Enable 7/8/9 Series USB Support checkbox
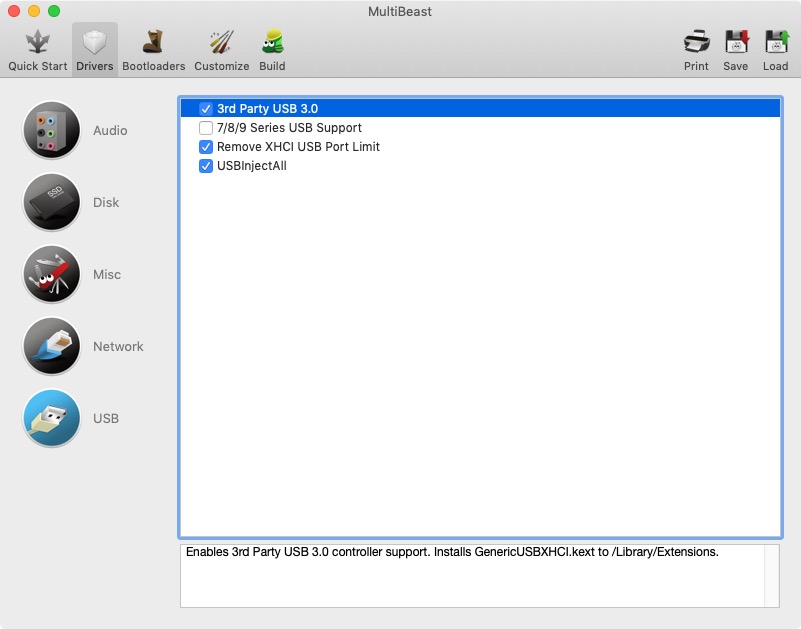The image size is (801, 629). [x=205, y=127]
